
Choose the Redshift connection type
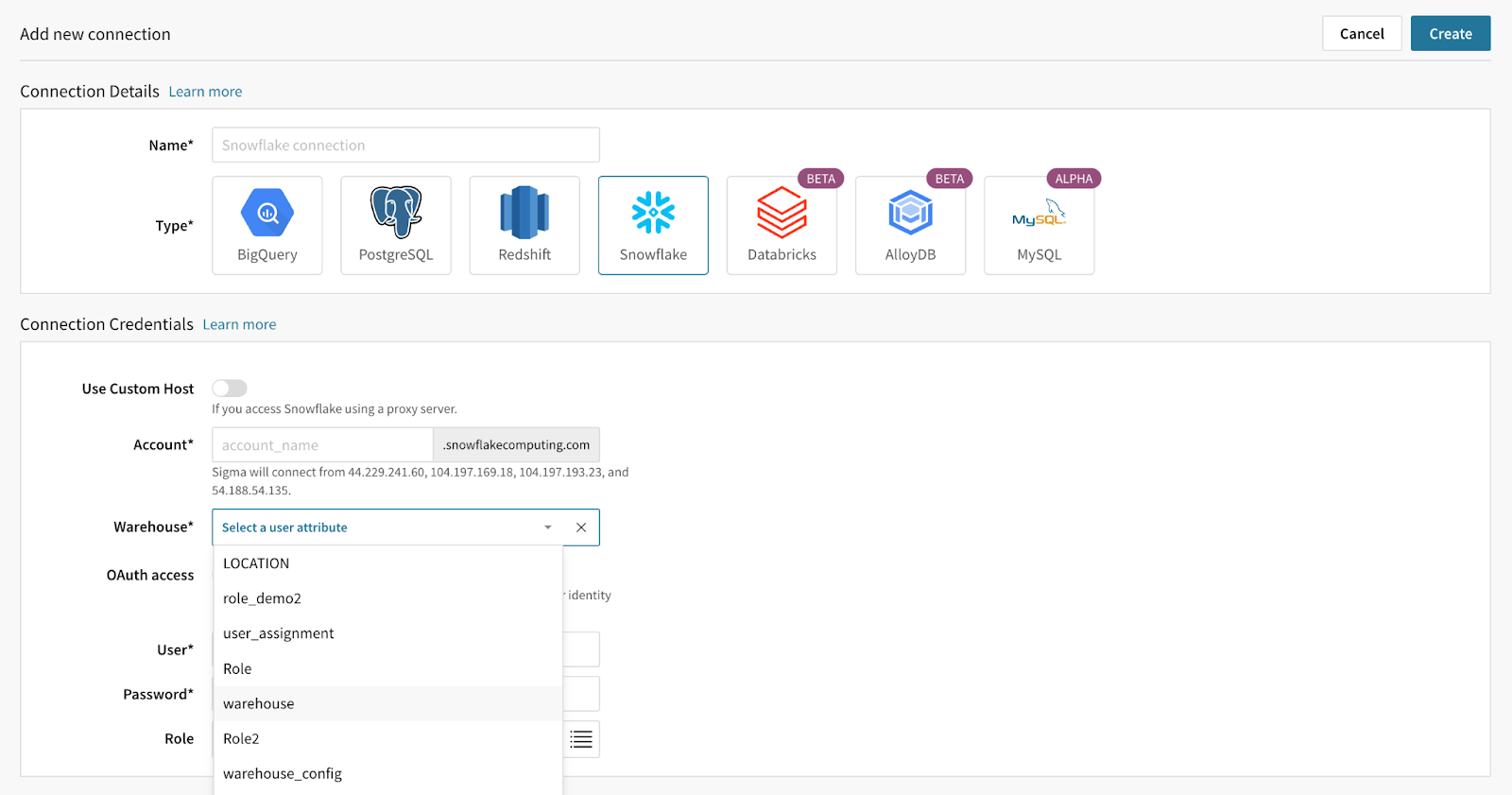click(x=524, y=225)
